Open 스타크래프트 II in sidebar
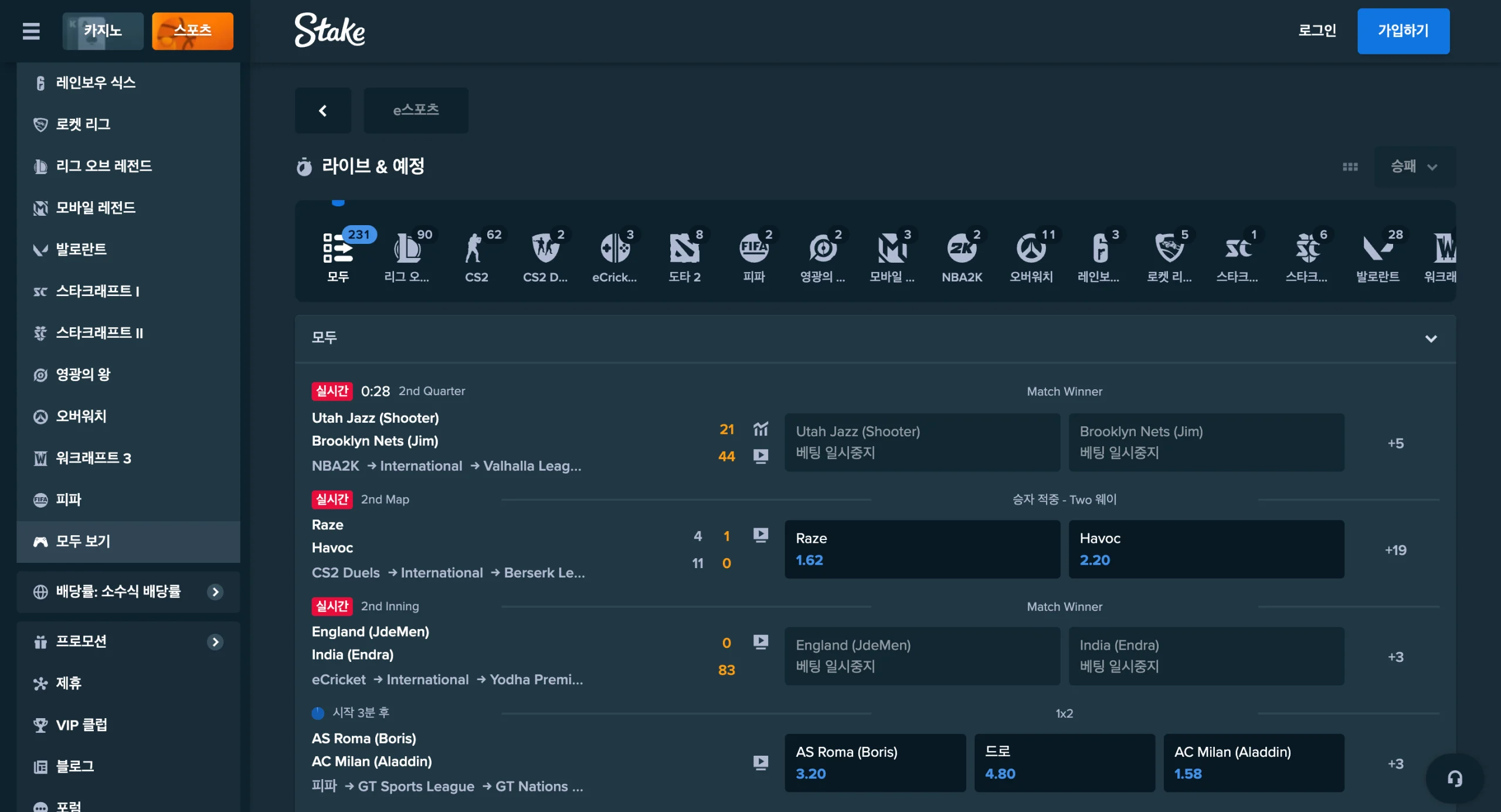The height and width of the screenshot is (812, 1501). (128, 333)
